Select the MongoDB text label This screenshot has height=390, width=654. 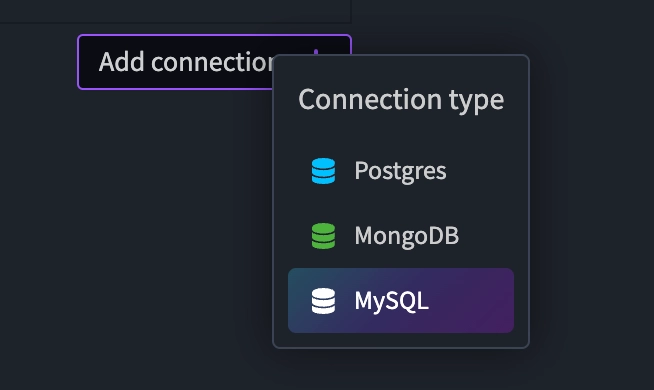tap(407, 236)
